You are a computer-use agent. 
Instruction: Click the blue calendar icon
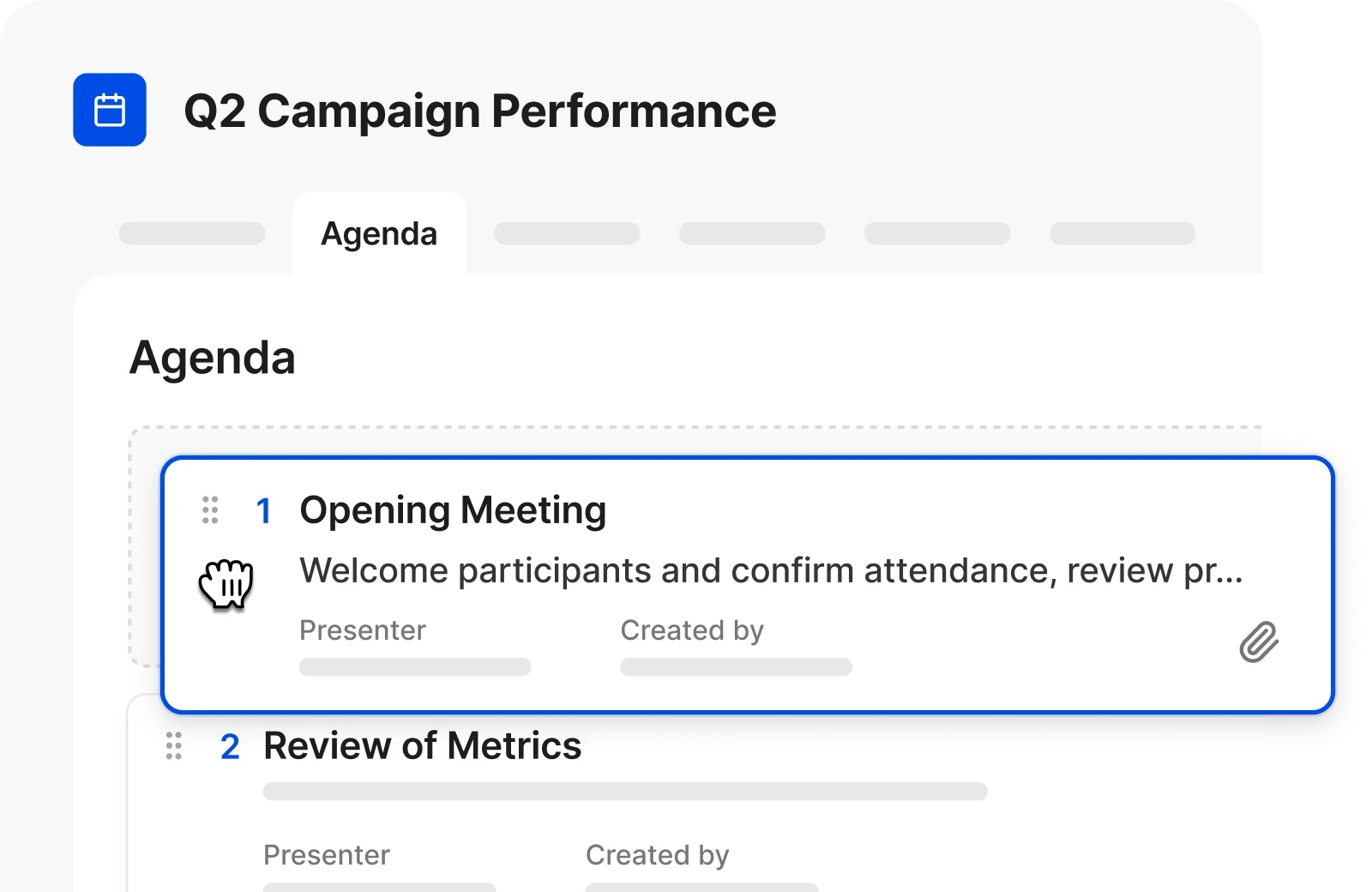[110, 110]
